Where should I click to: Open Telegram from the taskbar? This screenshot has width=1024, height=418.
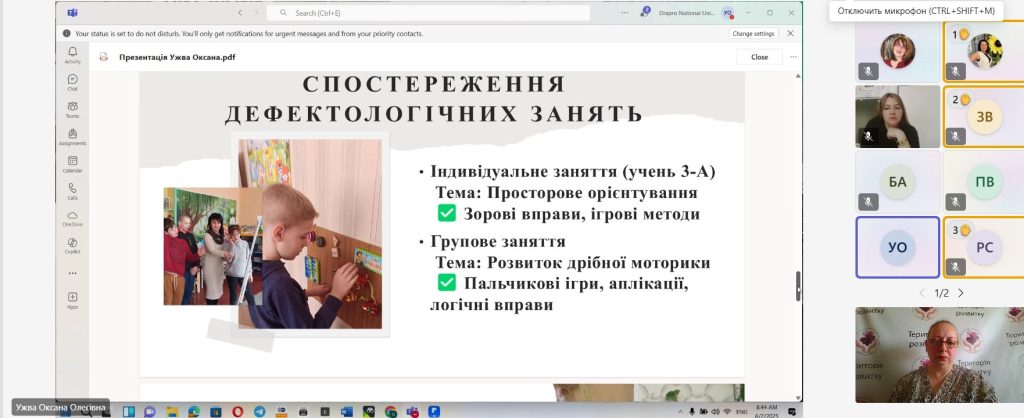pos(260,411)
